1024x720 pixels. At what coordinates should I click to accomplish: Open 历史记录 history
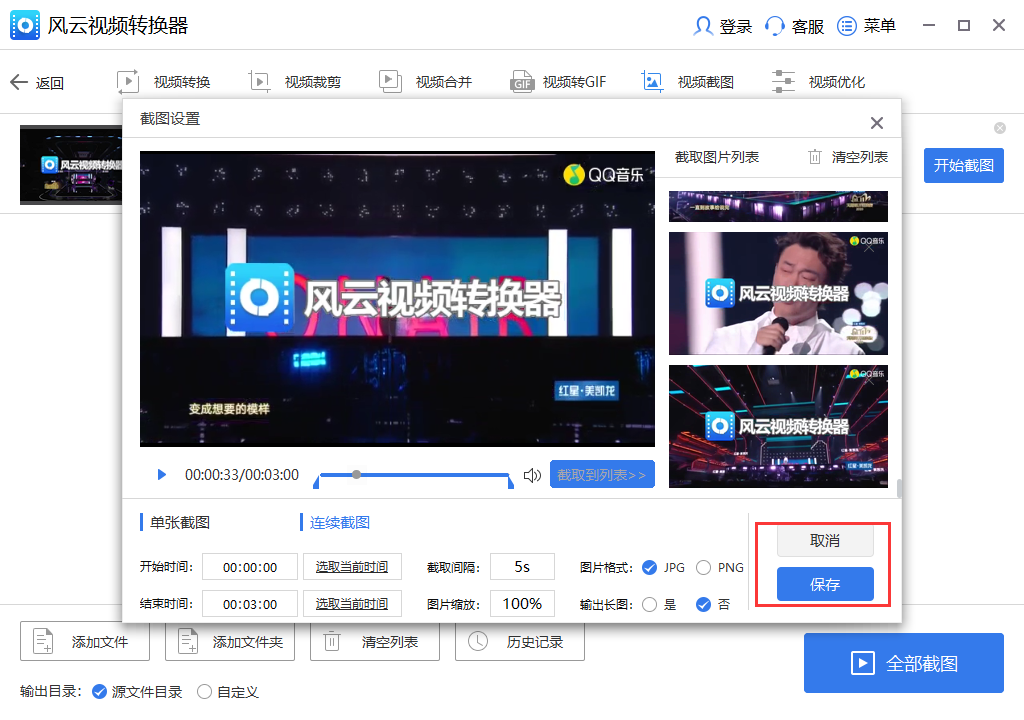[x=520, y=642]
